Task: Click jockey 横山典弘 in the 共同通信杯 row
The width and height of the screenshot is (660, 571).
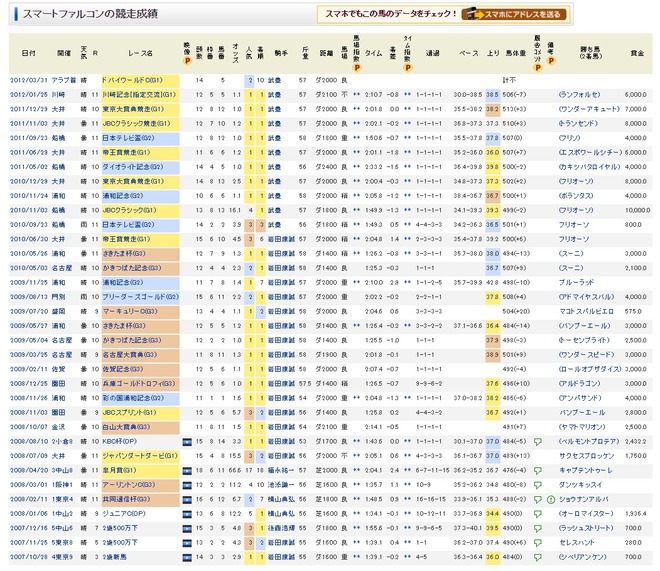Action: pyautogui.click(x=281, y=499)
